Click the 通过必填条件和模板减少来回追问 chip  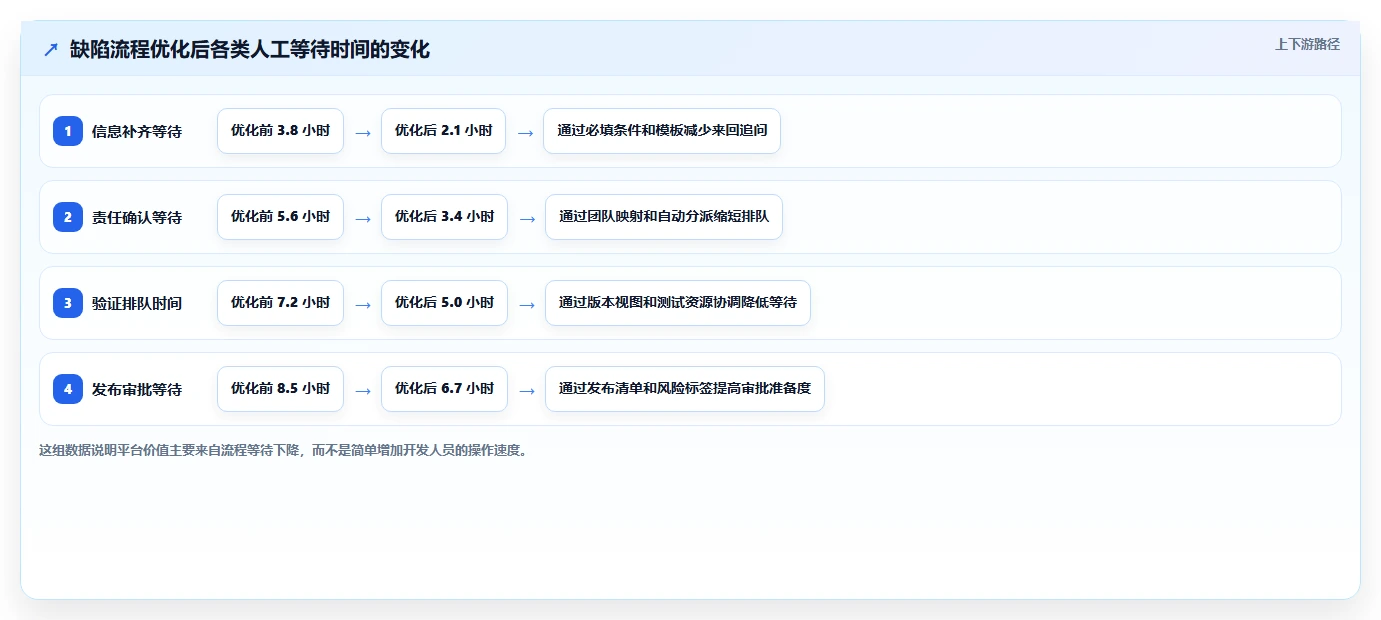[x=662, y=131]
